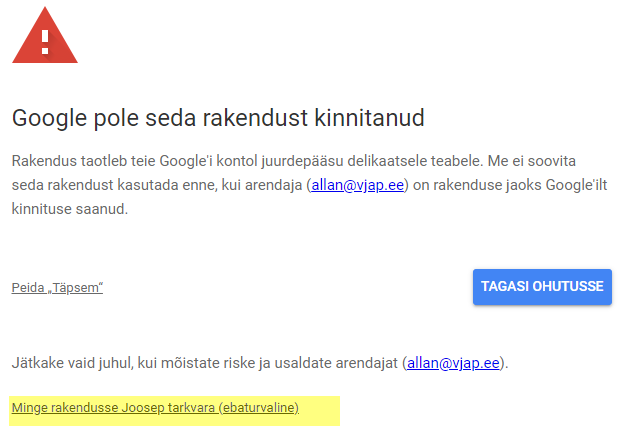
Task: Click the TAGASI OHUTUSSE button
Action: pos(542,286)
